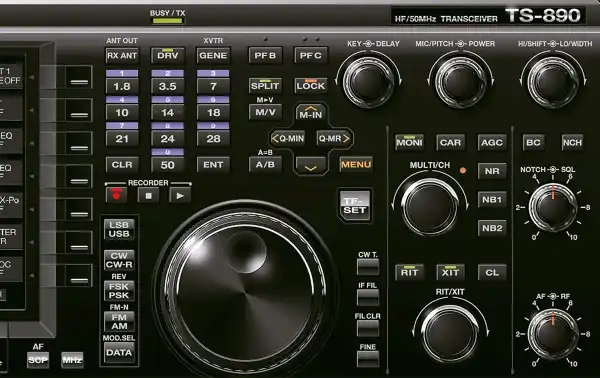
Task: Select the 10 MHz band key
Action: 122,112
